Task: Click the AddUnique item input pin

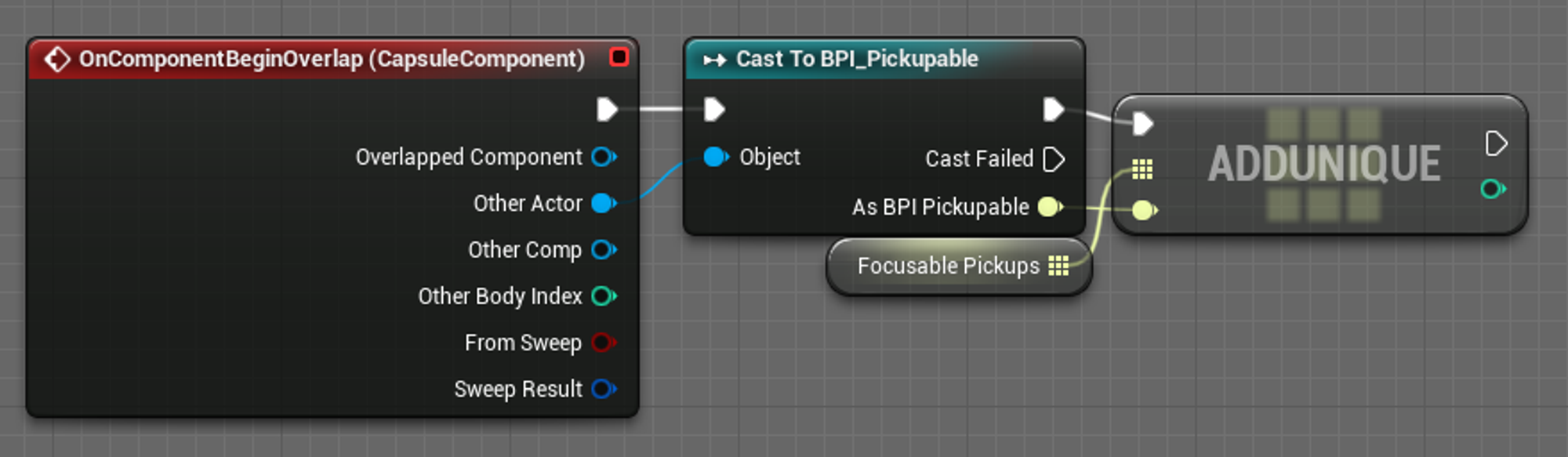Action: pos(1144,210)
